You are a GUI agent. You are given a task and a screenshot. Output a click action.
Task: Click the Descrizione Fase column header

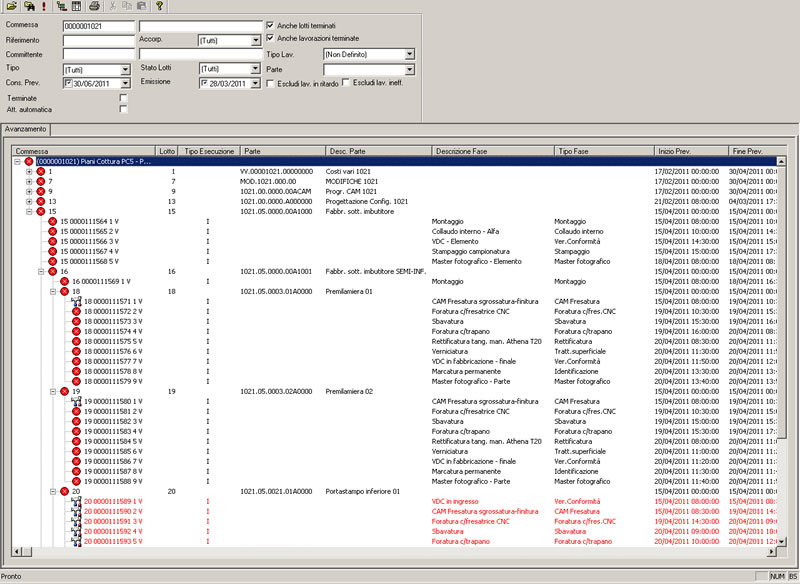[493, 151]
